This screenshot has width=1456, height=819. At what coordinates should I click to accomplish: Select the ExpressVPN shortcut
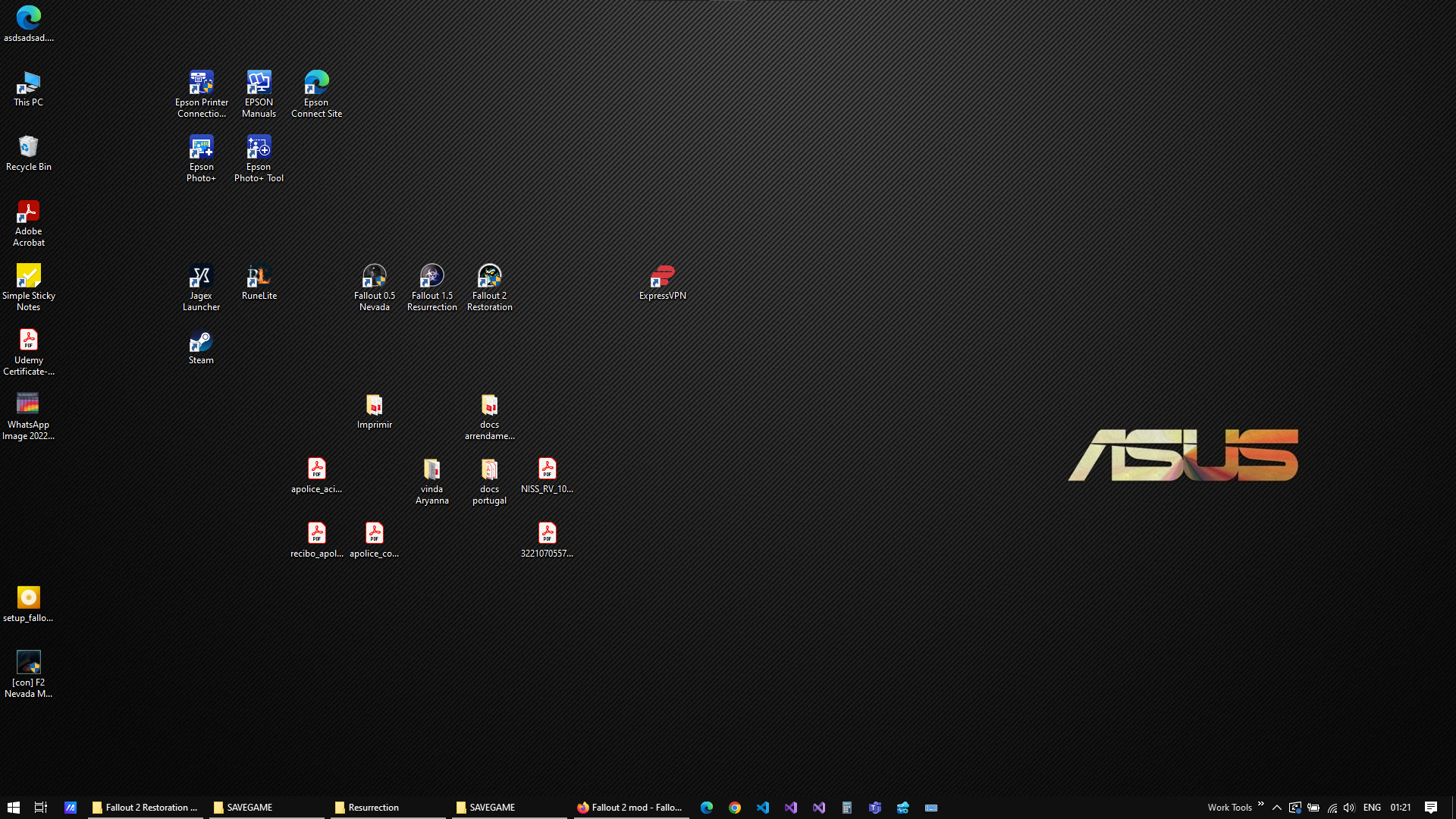point(662,281)
